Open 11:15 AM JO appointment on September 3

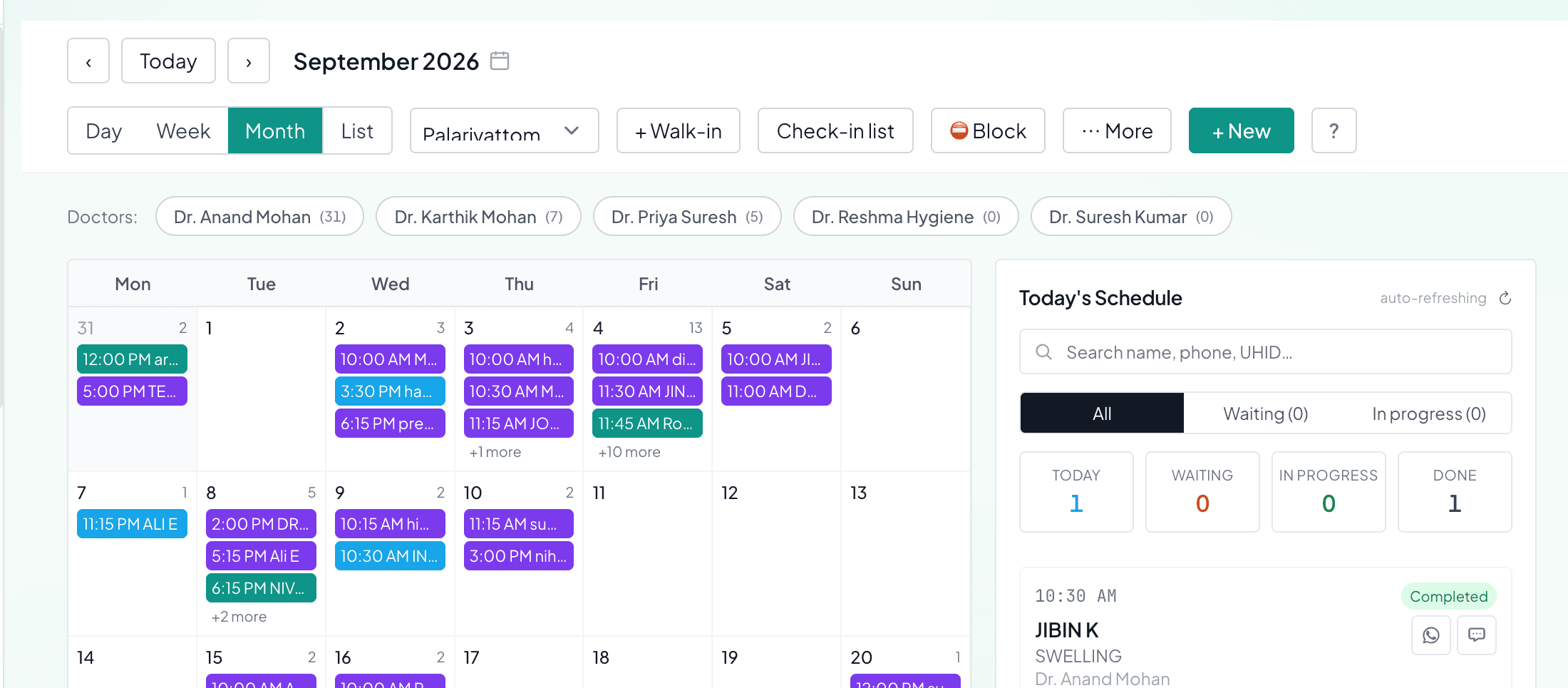tap(519, 423)
